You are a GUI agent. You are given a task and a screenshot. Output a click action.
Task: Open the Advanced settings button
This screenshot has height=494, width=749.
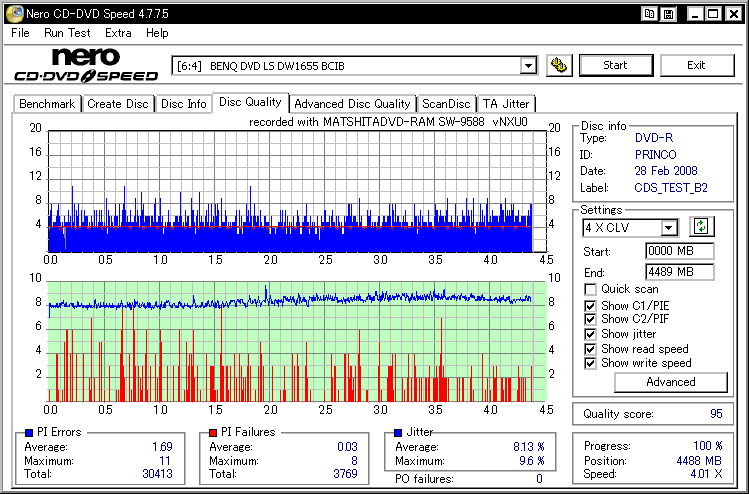pyautogui.click(x=670, y=382)
